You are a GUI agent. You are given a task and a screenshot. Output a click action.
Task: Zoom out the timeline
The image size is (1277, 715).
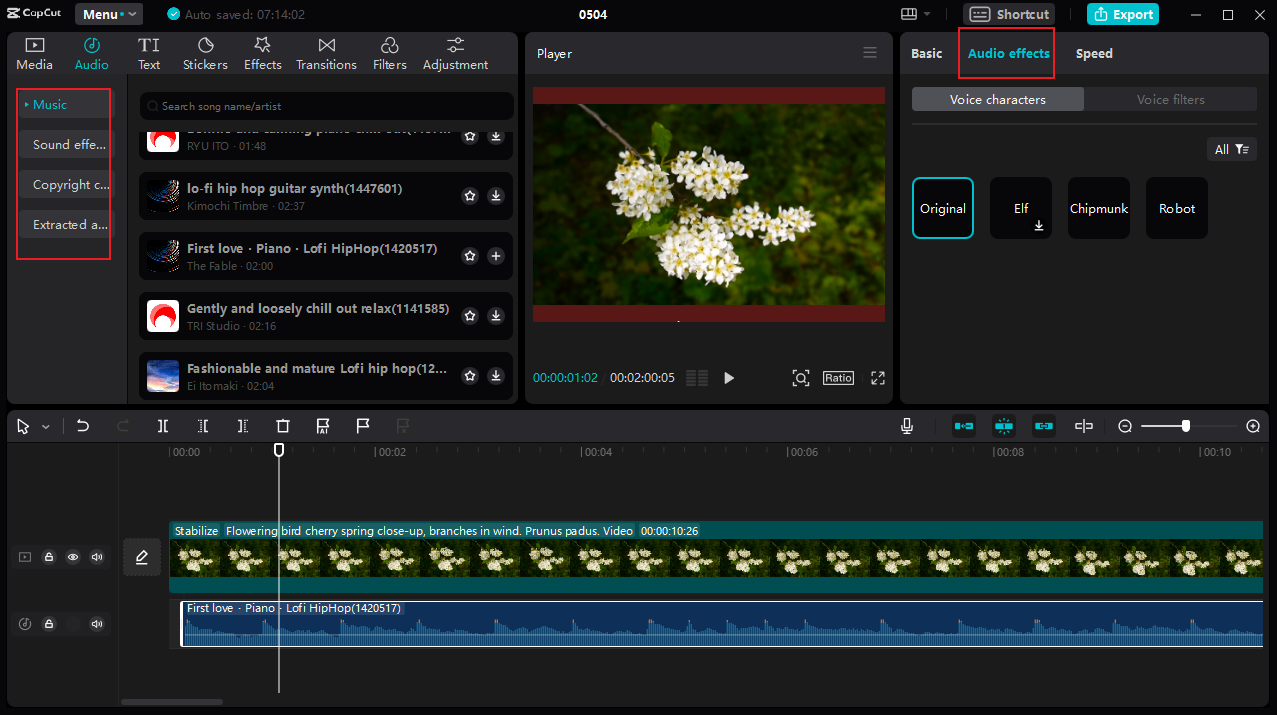(x=1125, y=426)
